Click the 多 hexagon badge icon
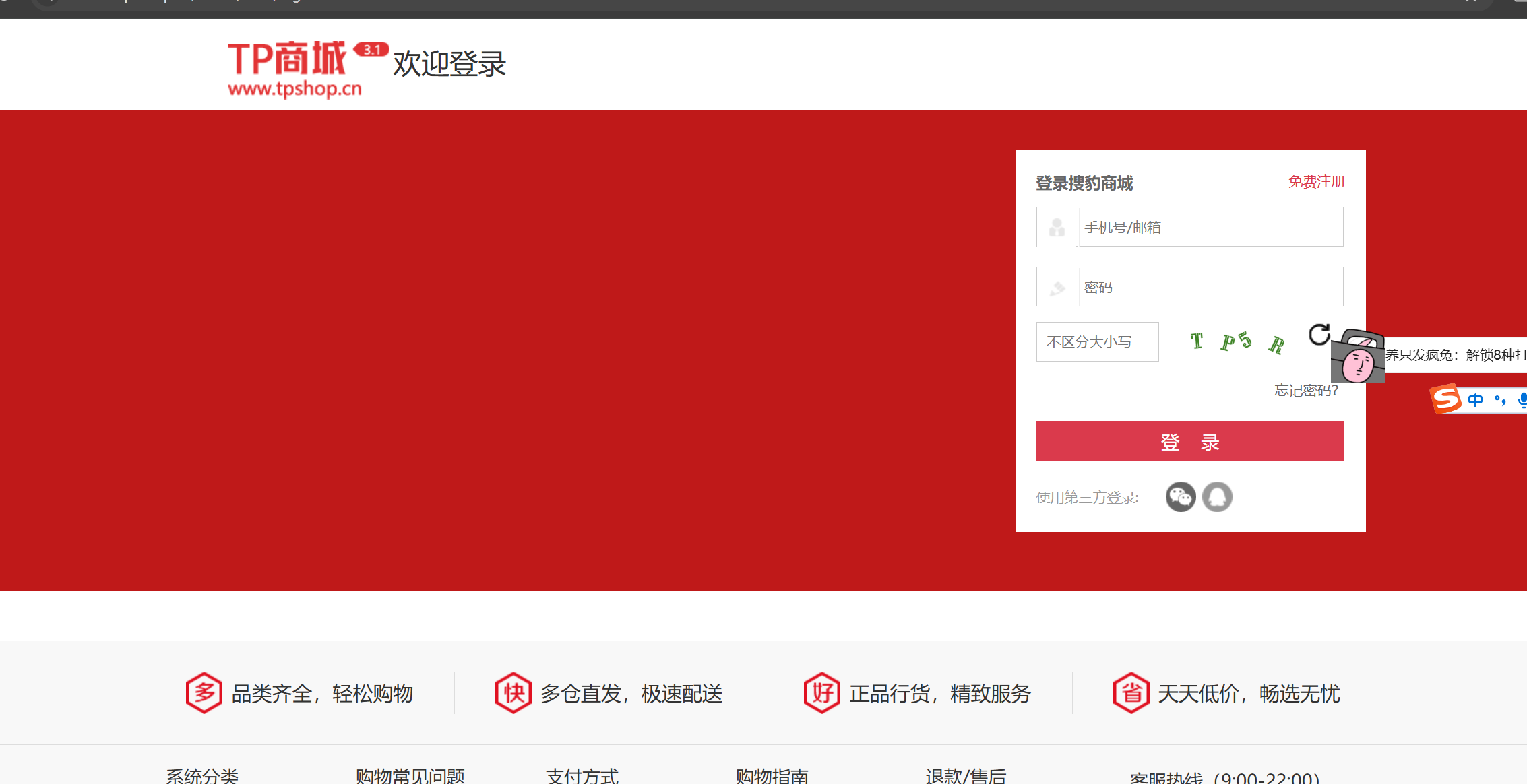 [204, 692]
